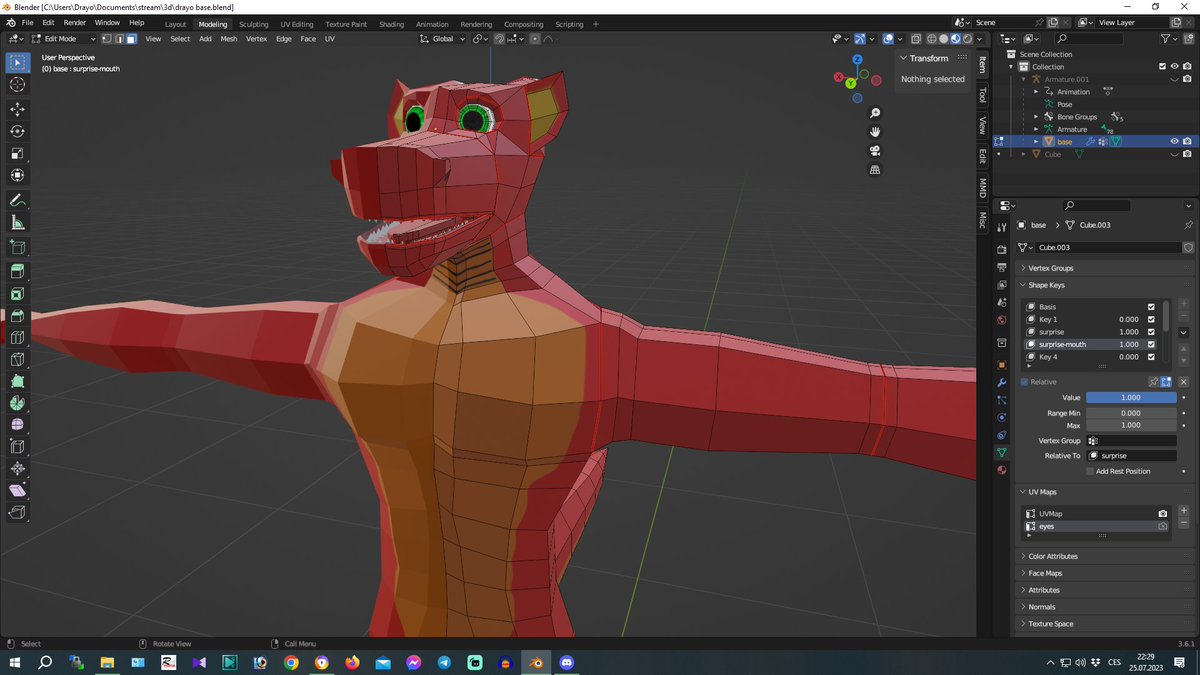Activate the Knife tool

[17, 359]
